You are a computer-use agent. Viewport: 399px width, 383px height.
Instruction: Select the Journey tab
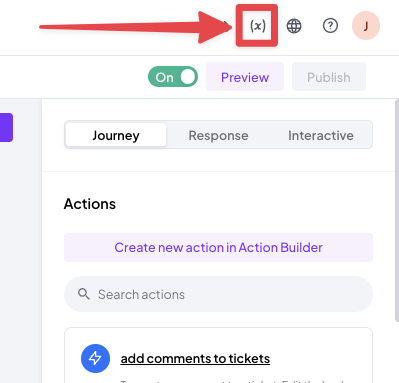click(x=116, y=135)
